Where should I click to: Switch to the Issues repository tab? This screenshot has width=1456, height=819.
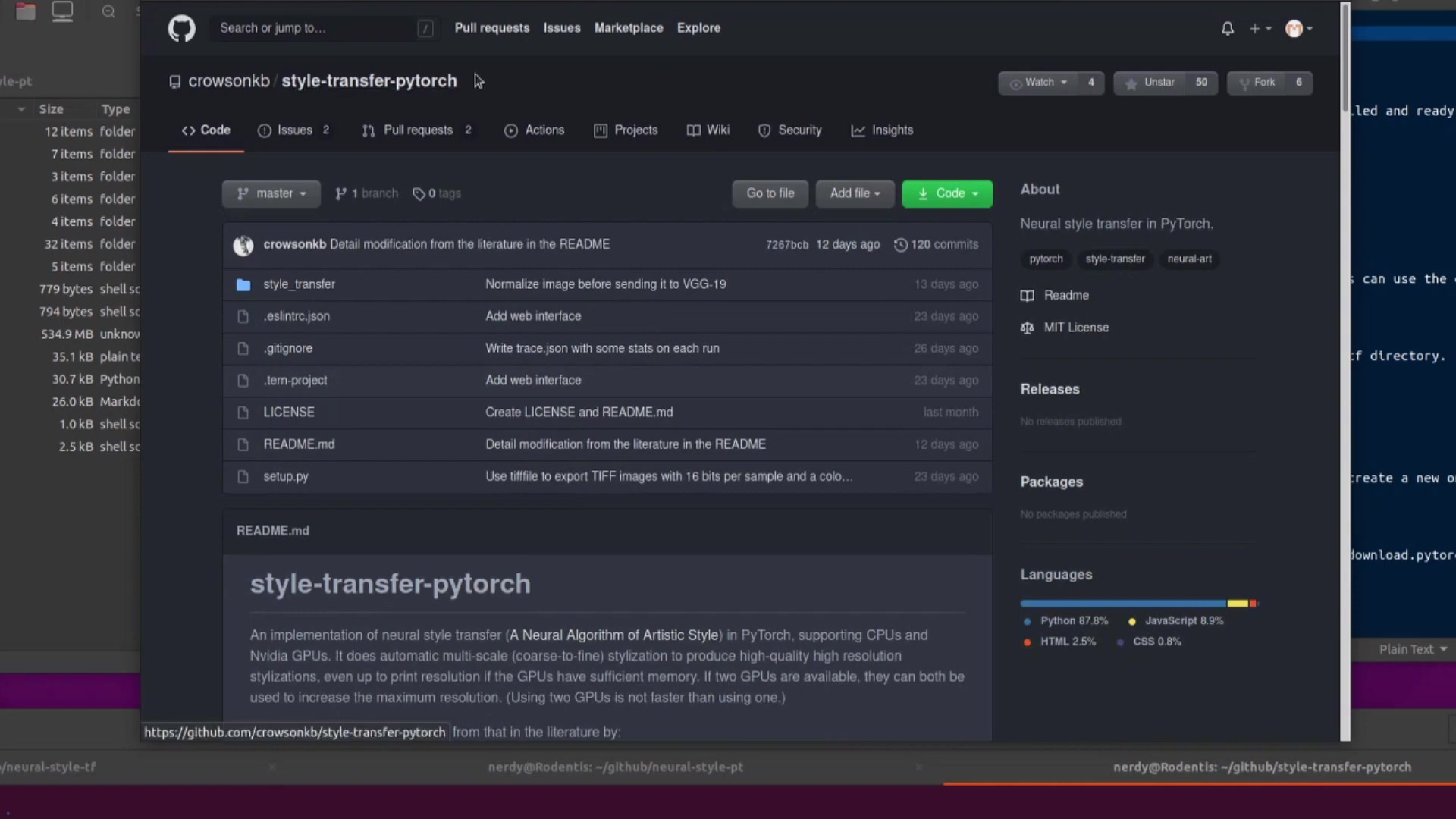[293, 130]
